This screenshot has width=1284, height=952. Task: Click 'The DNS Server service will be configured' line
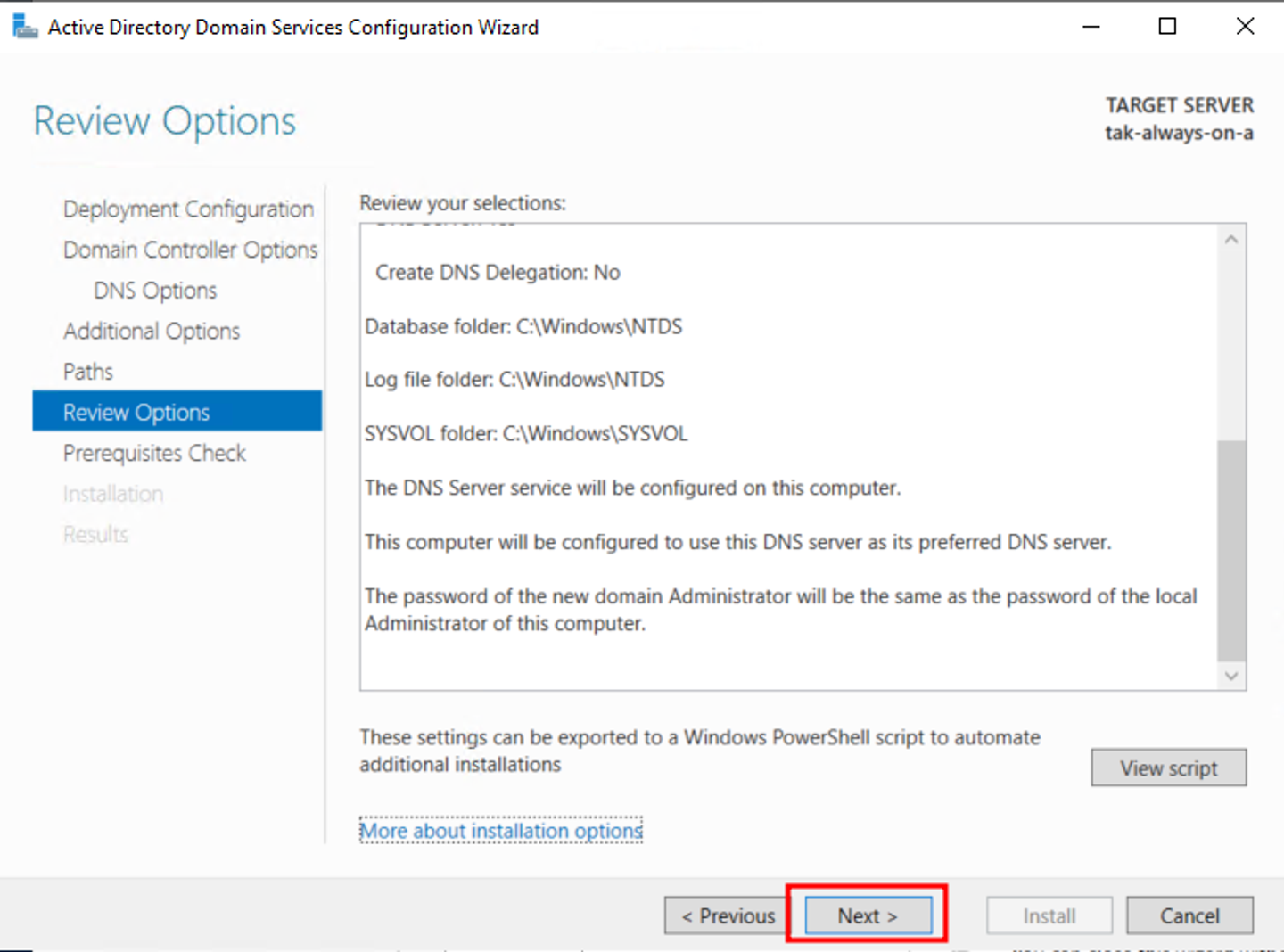pyautogui.click(x=632, y=488)
